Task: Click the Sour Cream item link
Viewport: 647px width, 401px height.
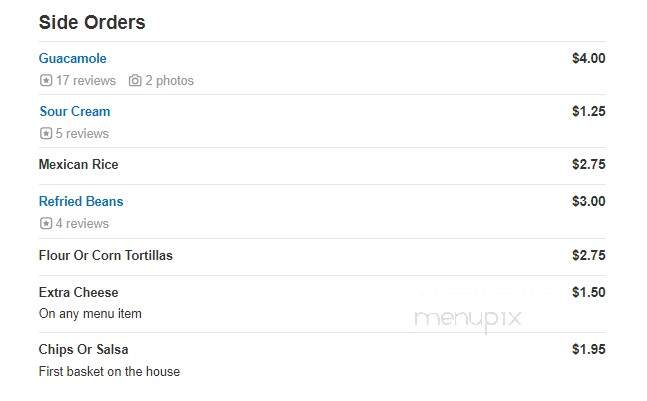Action: coord(75,111)
